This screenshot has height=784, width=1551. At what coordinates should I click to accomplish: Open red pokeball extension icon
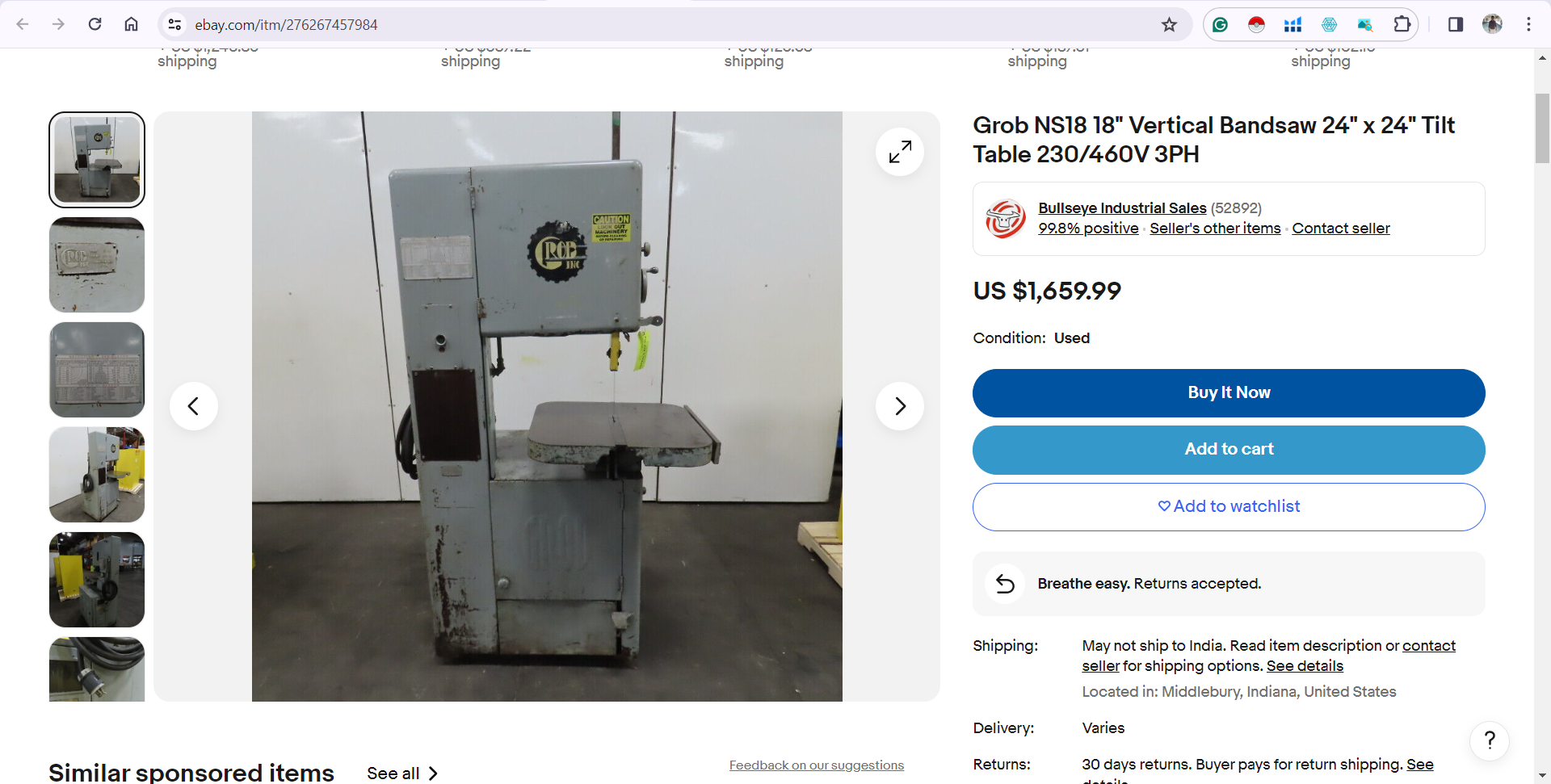tap(1256, 25)
